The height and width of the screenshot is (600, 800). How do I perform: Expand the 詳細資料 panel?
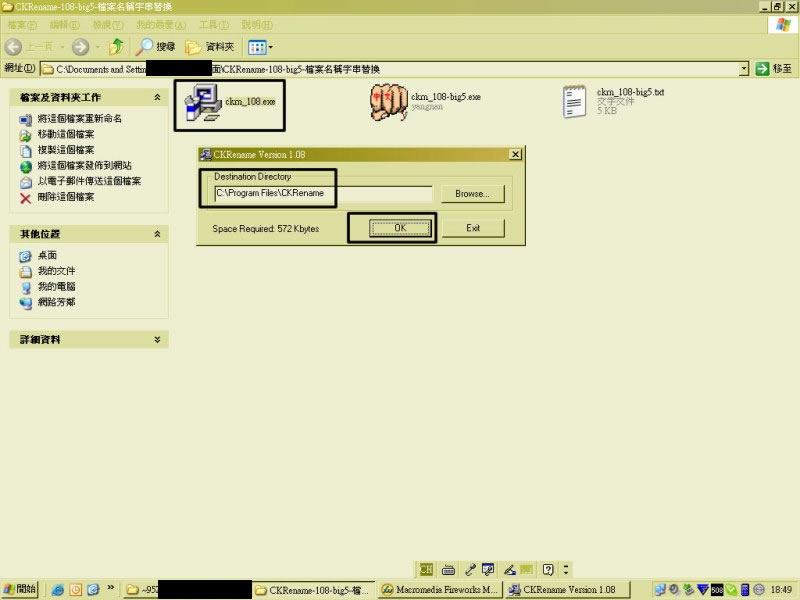[x=157, y=339]
